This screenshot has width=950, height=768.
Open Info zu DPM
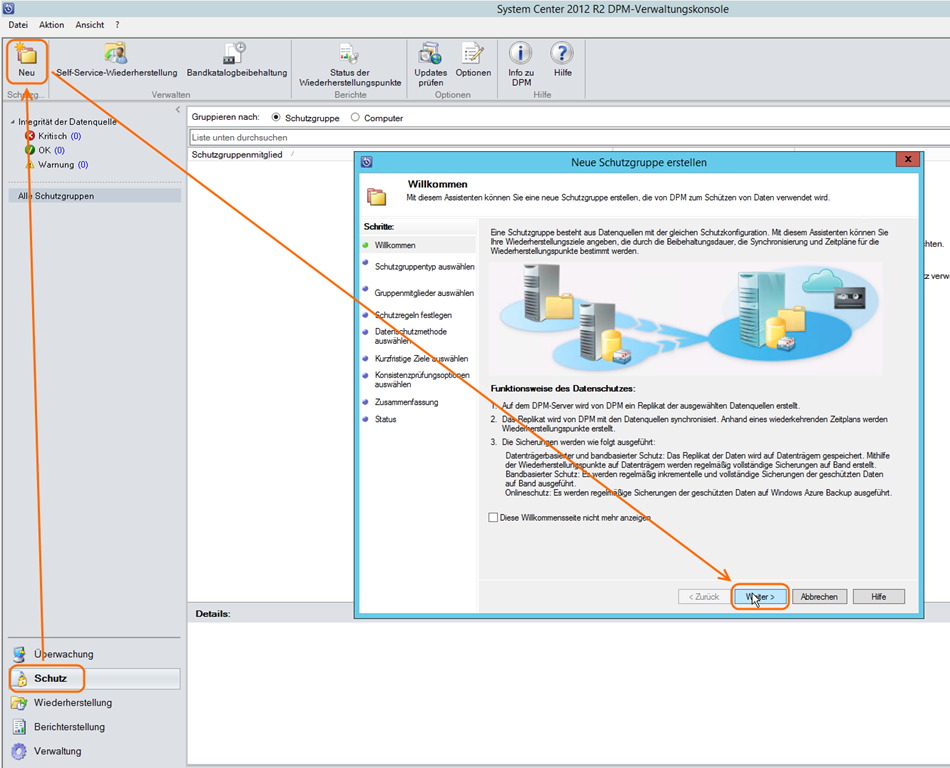tap(521, 59)
